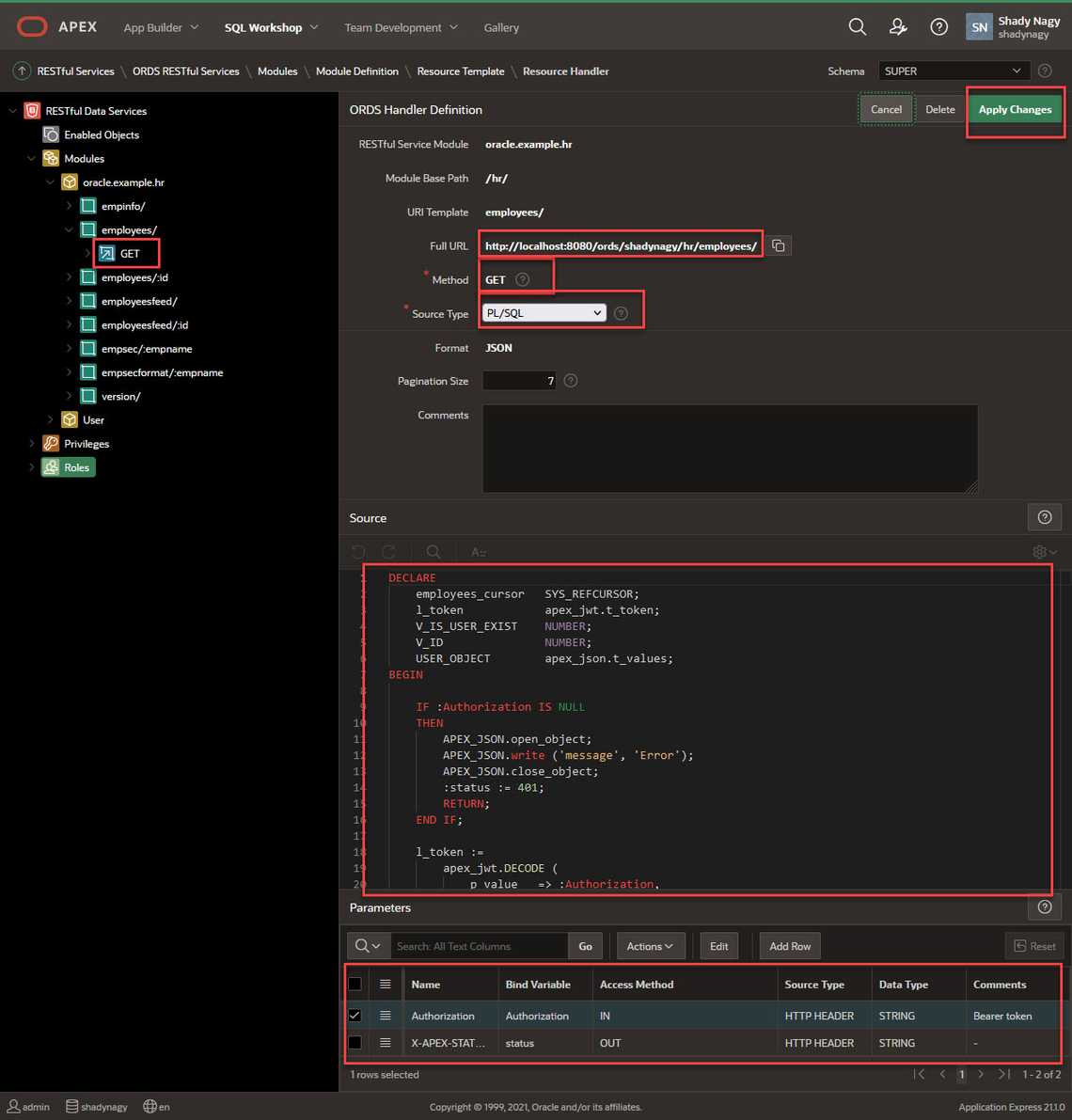Screen dimensions: 1072x1120
Task: Open the administration user-settings icon
Action: click(898, 27)
